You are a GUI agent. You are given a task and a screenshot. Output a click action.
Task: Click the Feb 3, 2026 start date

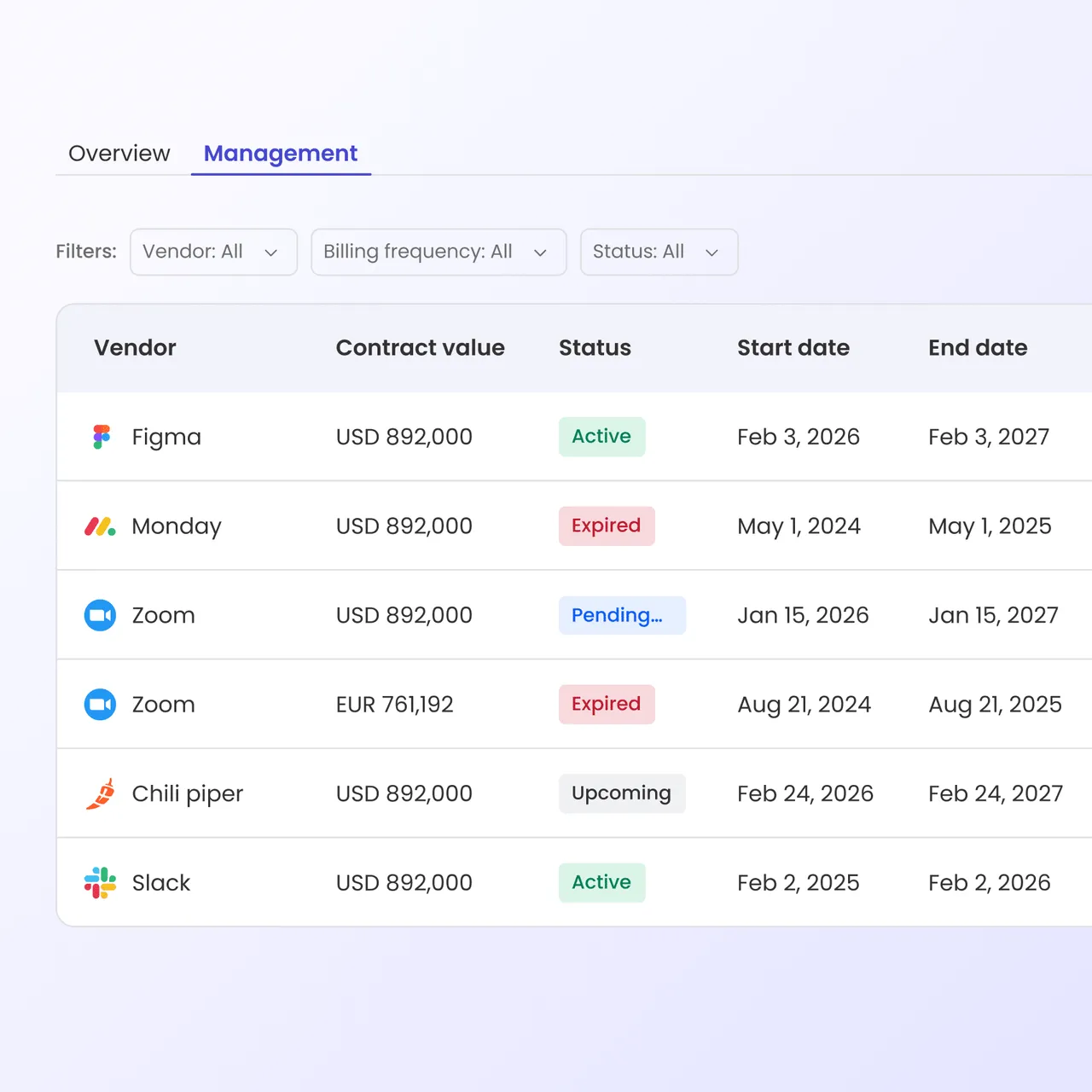point(799,437)
